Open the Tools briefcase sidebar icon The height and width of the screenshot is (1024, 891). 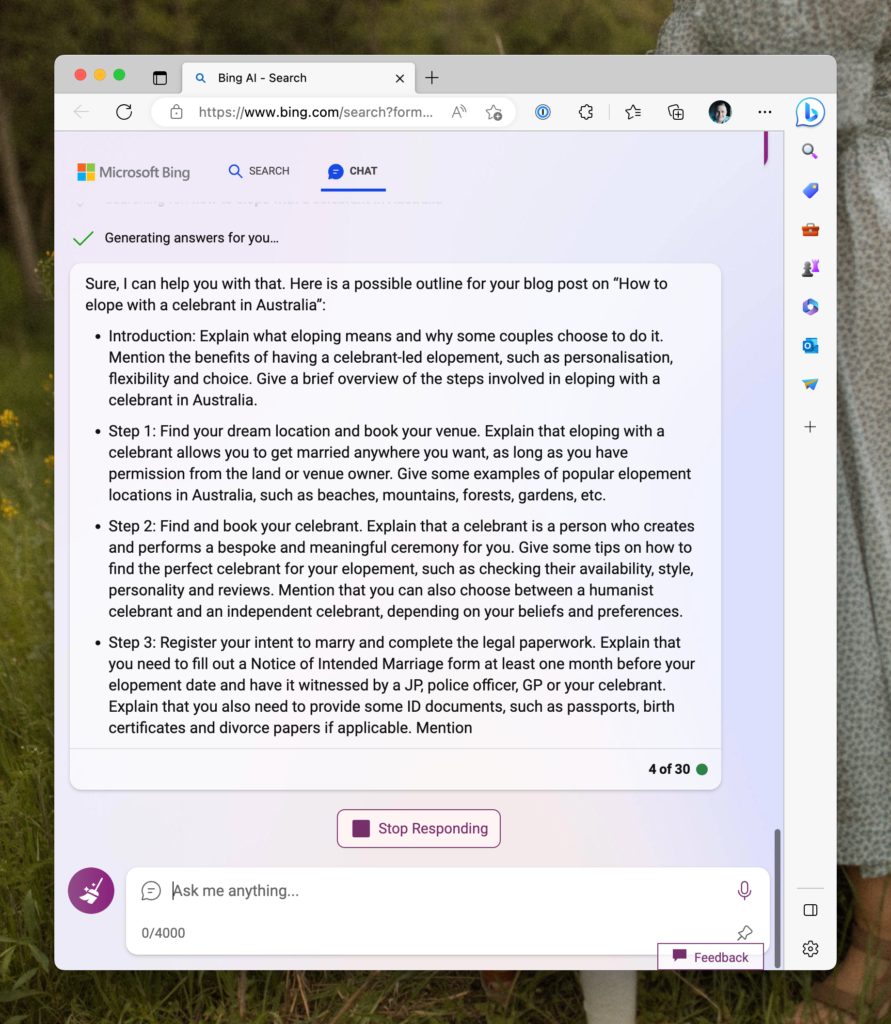point(810,230)
